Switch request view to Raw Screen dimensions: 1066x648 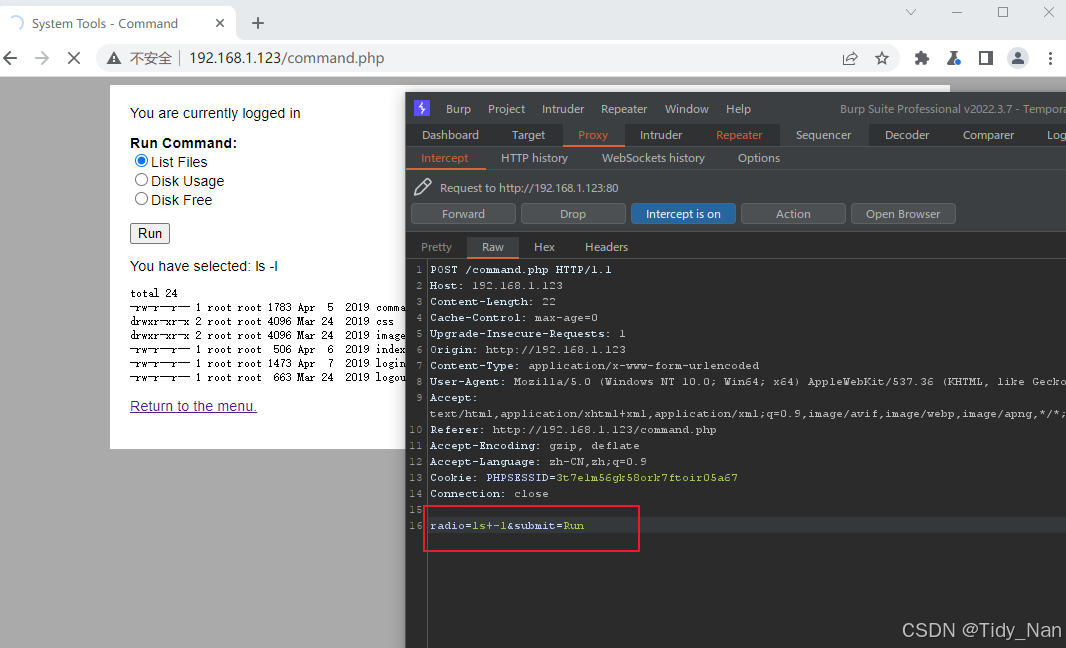pos(493,247)
